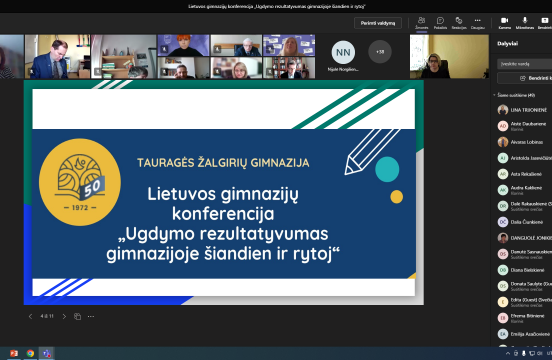Click the Bendrinti share screen icon
The image size is (552, 360).
point(544,23)
